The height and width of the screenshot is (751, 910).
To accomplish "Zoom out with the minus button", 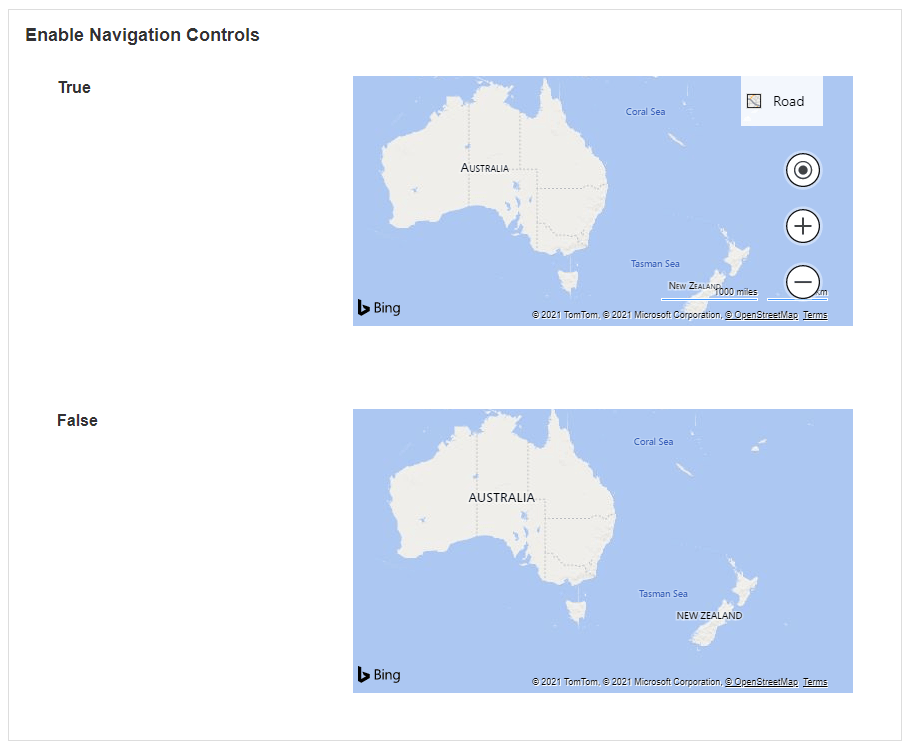I will click(802, 282).
